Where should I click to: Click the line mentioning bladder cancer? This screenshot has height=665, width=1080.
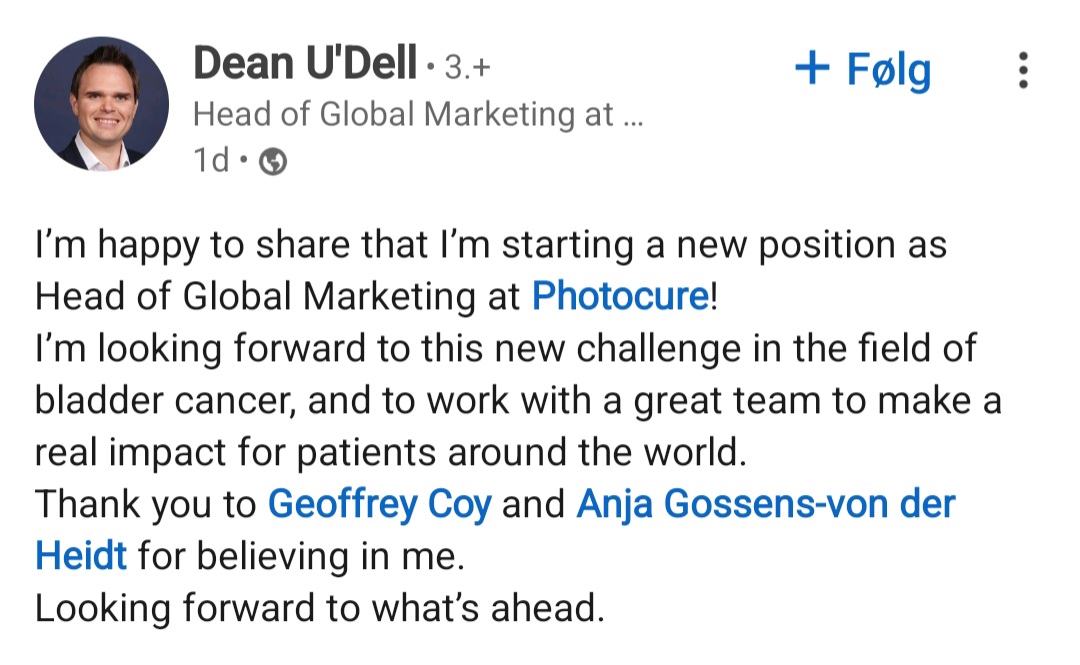pos(518,401)
